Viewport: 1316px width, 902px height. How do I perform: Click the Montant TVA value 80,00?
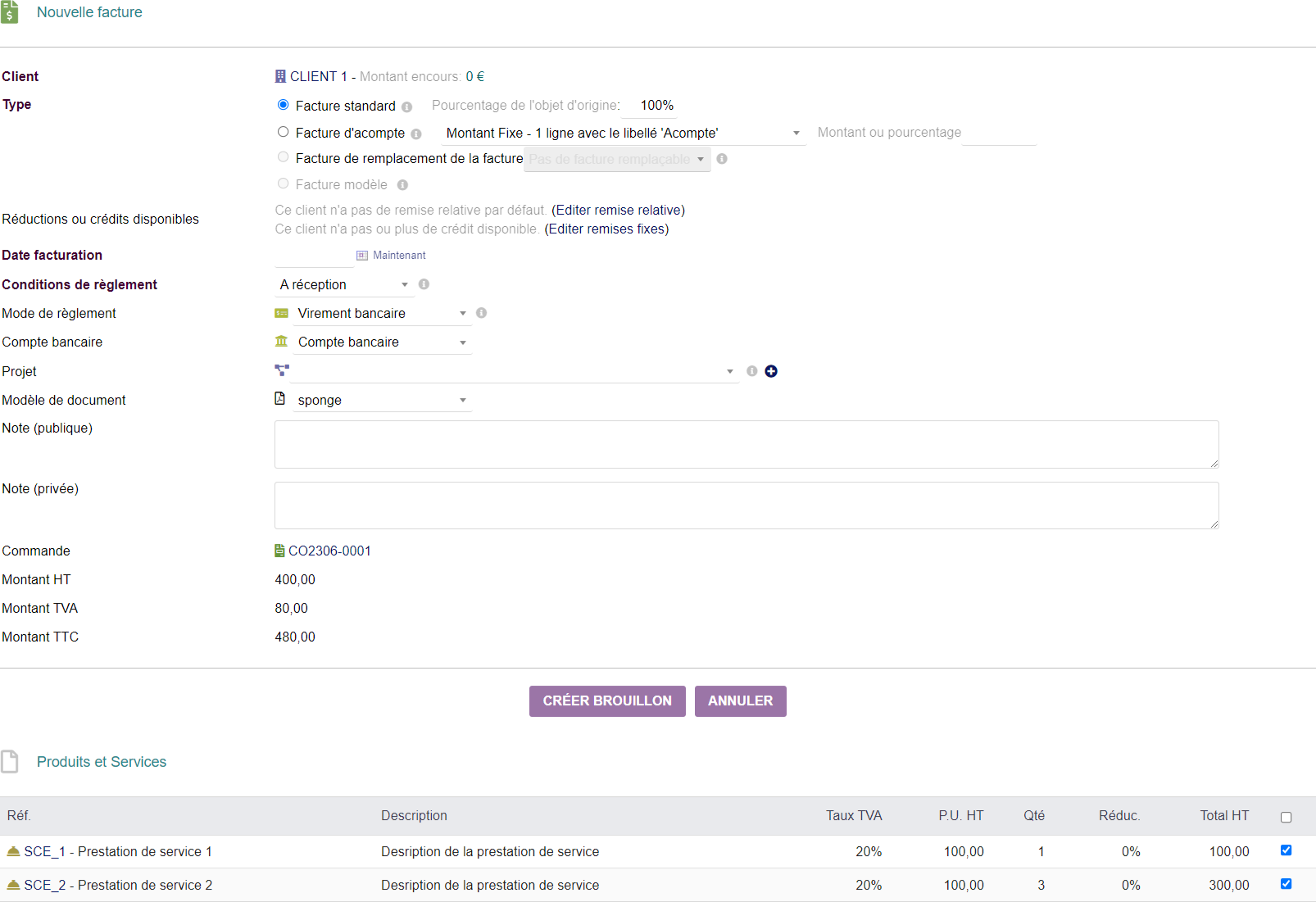point(292,609)
